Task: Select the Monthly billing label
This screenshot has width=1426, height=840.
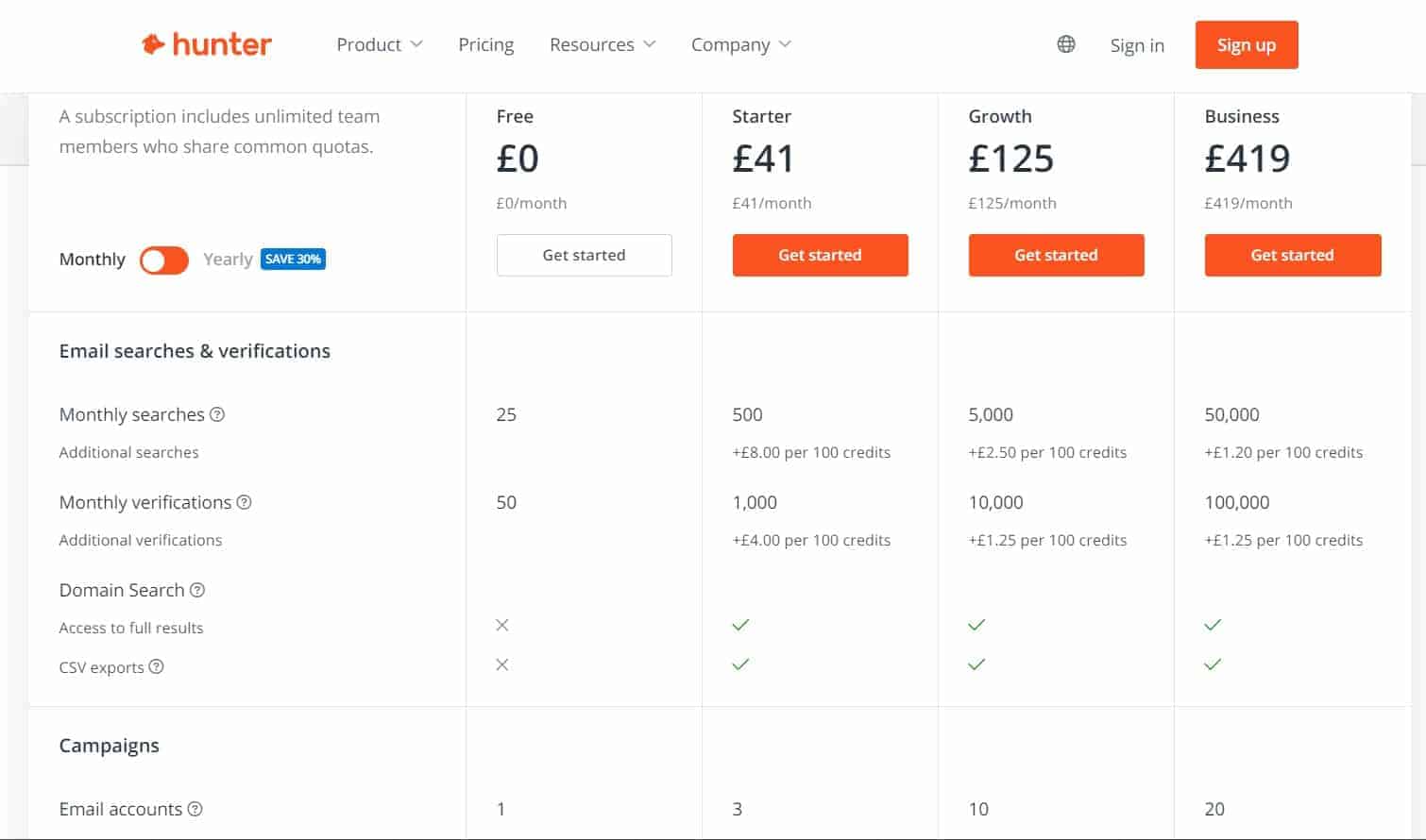Action: pos(93,259)
